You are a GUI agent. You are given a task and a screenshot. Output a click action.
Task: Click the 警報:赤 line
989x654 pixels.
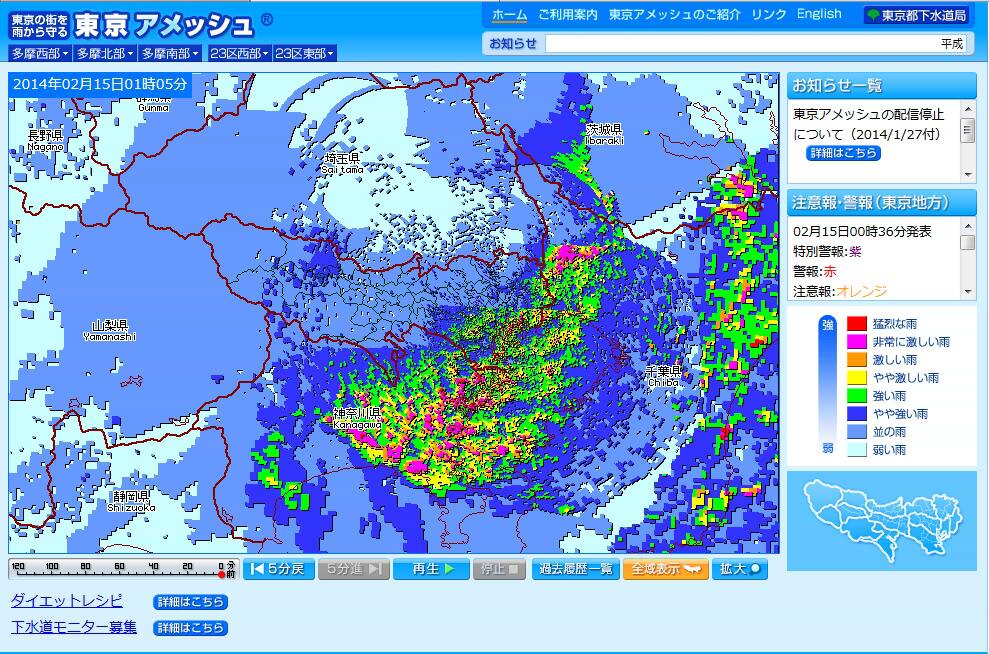pyautogui.click(x=815, y=271)
